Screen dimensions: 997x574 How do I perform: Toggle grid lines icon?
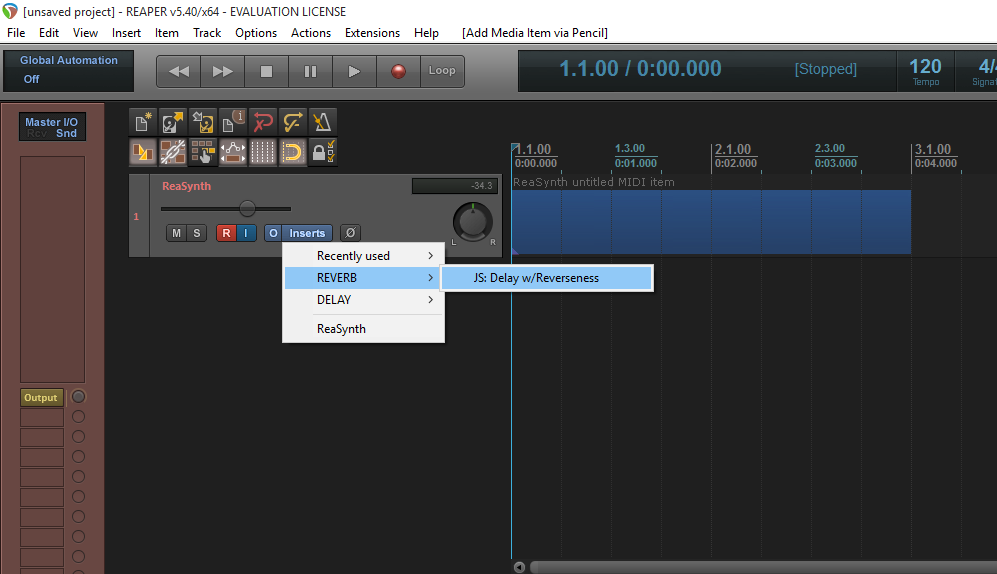pyautogui.click(x=263, y=153)
